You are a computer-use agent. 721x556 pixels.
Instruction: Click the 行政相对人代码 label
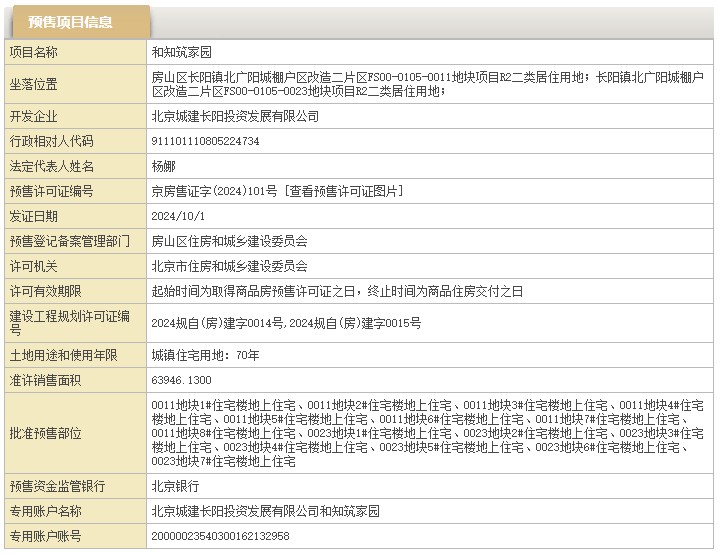(x=52, y=141)
